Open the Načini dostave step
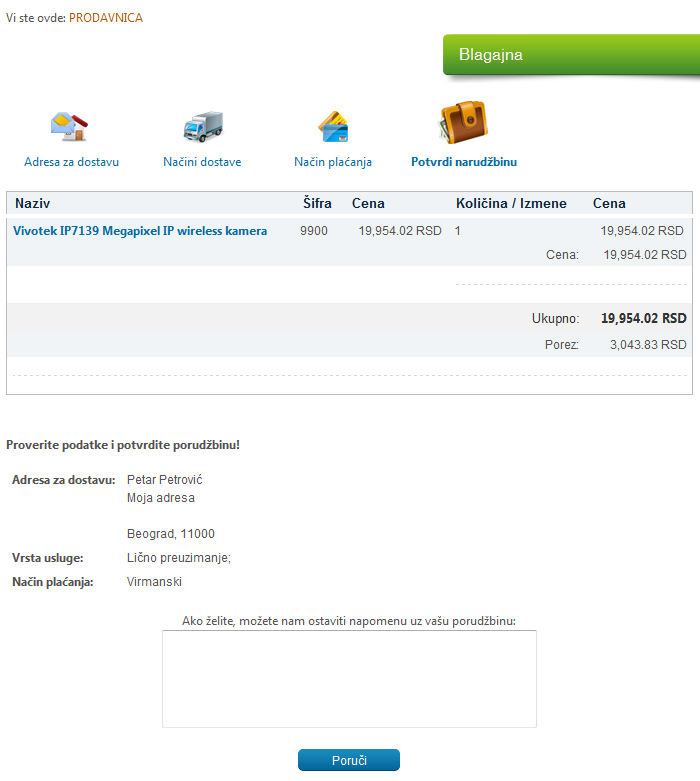 coord(202,162)
